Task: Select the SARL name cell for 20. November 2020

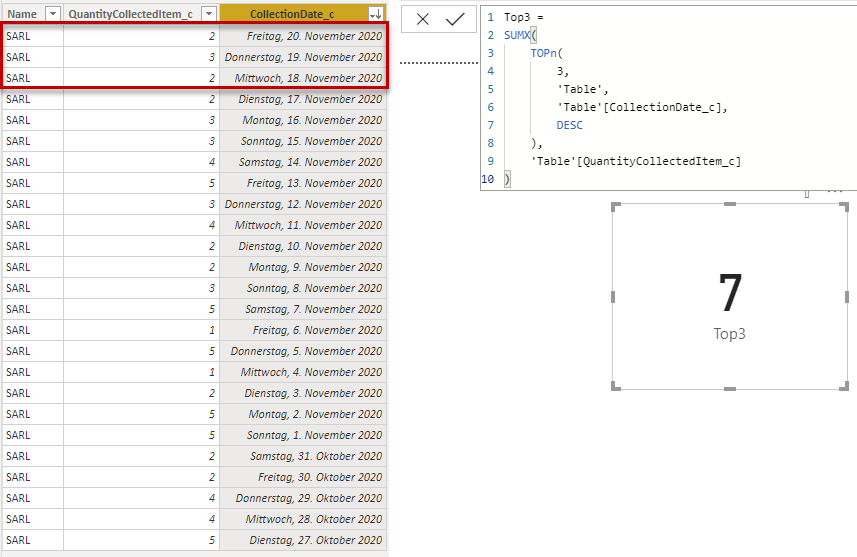Action: (33, 36)
